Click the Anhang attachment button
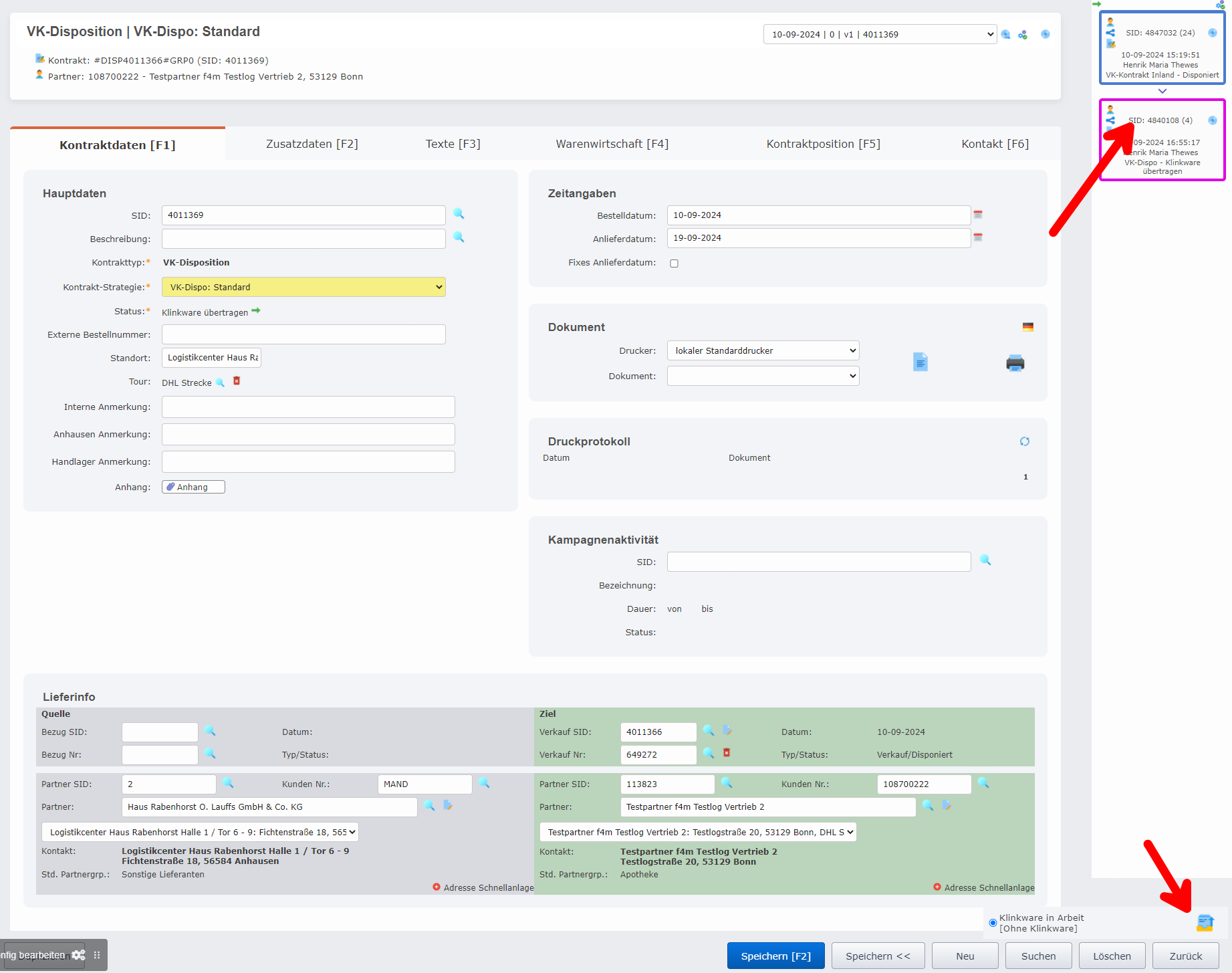This screenshot has width=1232, height=973. point(193,487)
